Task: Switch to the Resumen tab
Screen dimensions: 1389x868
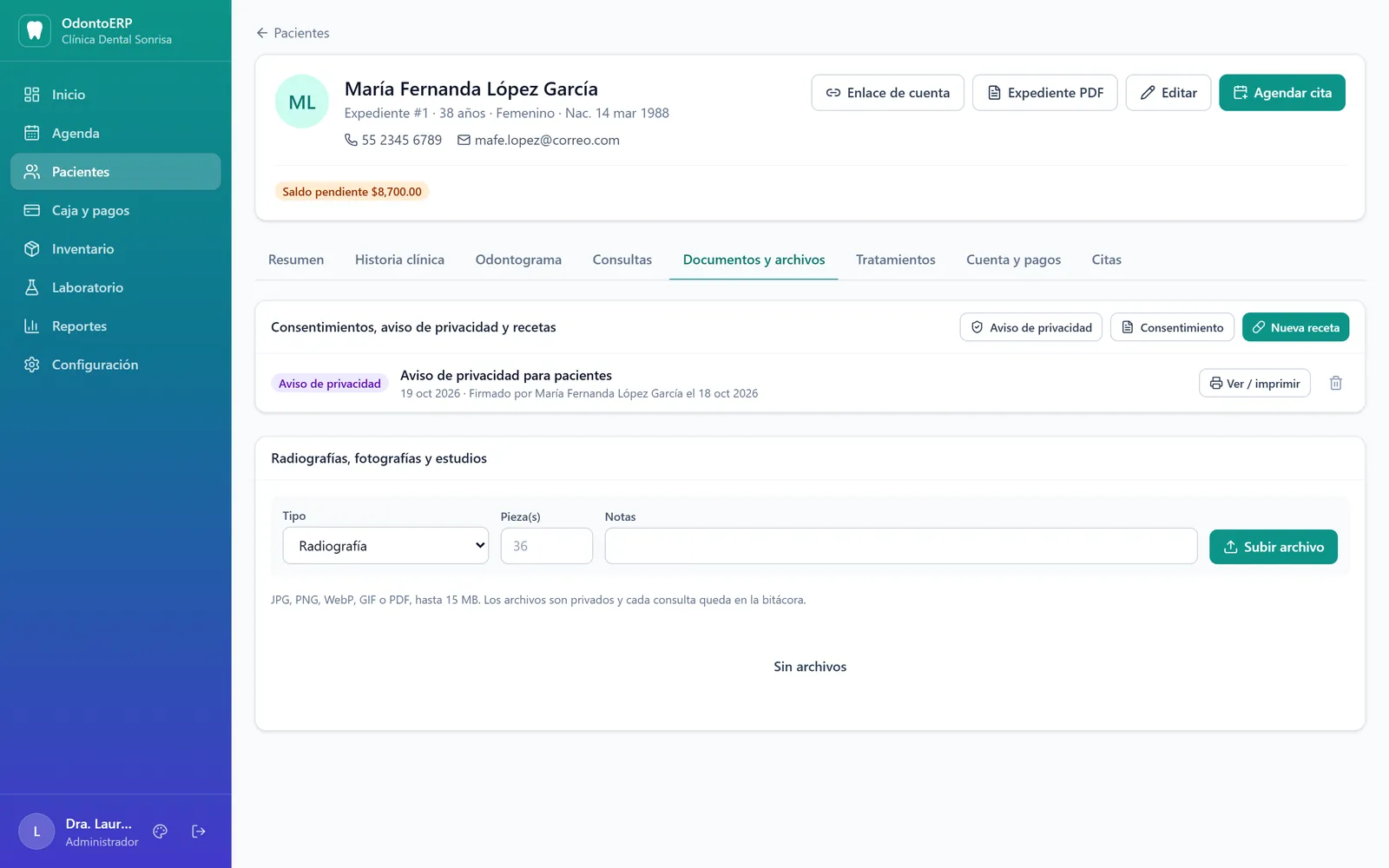Action: pyautogui.click(x=296, y=260)
